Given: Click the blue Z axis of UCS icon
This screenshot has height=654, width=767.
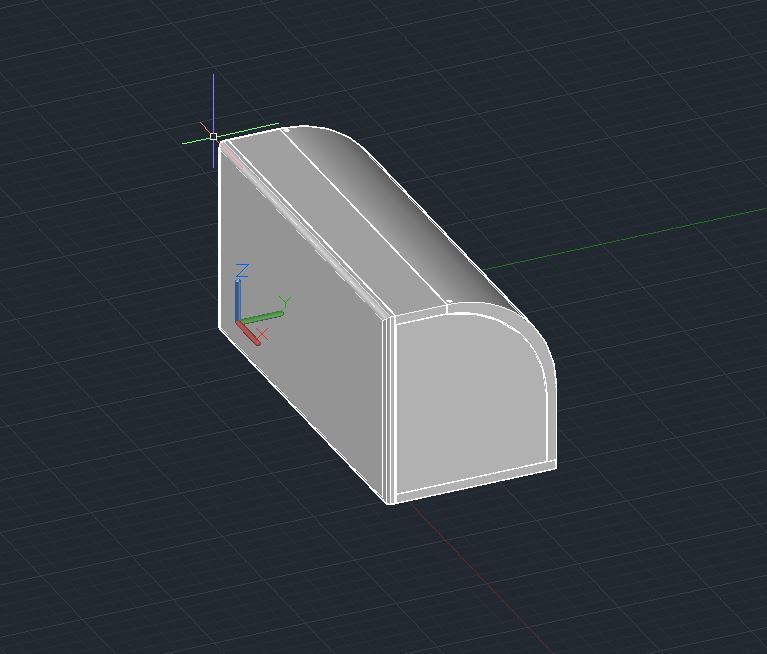Looking at the screenshot, I should pos(238,299).
